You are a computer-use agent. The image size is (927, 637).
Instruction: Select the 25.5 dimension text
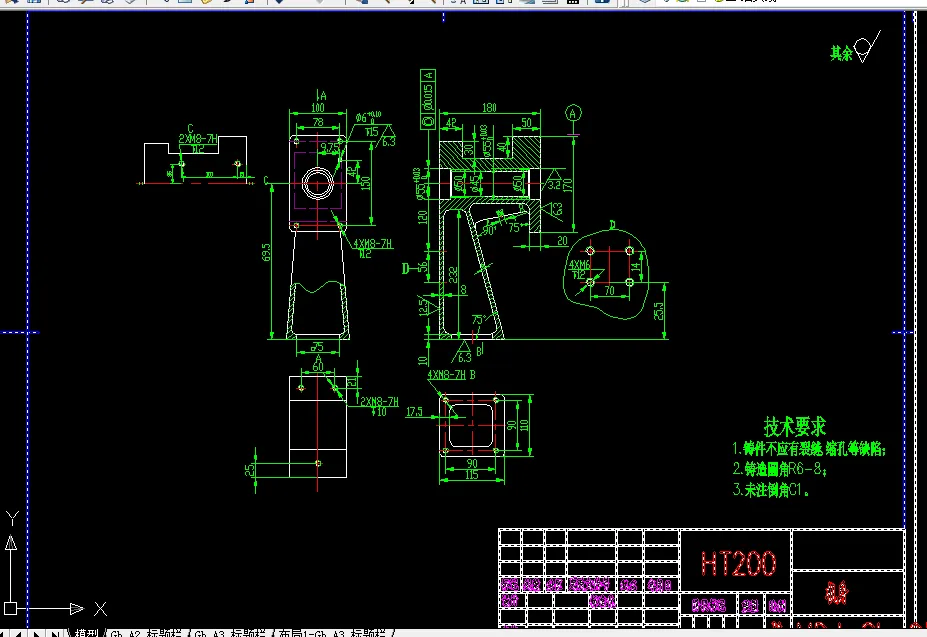tap(659, 311)
